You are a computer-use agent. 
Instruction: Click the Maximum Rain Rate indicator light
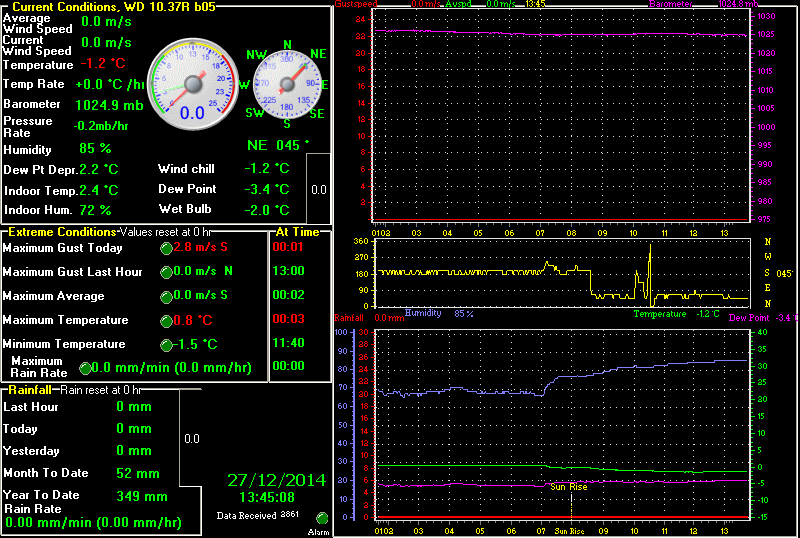click(85, 368)
